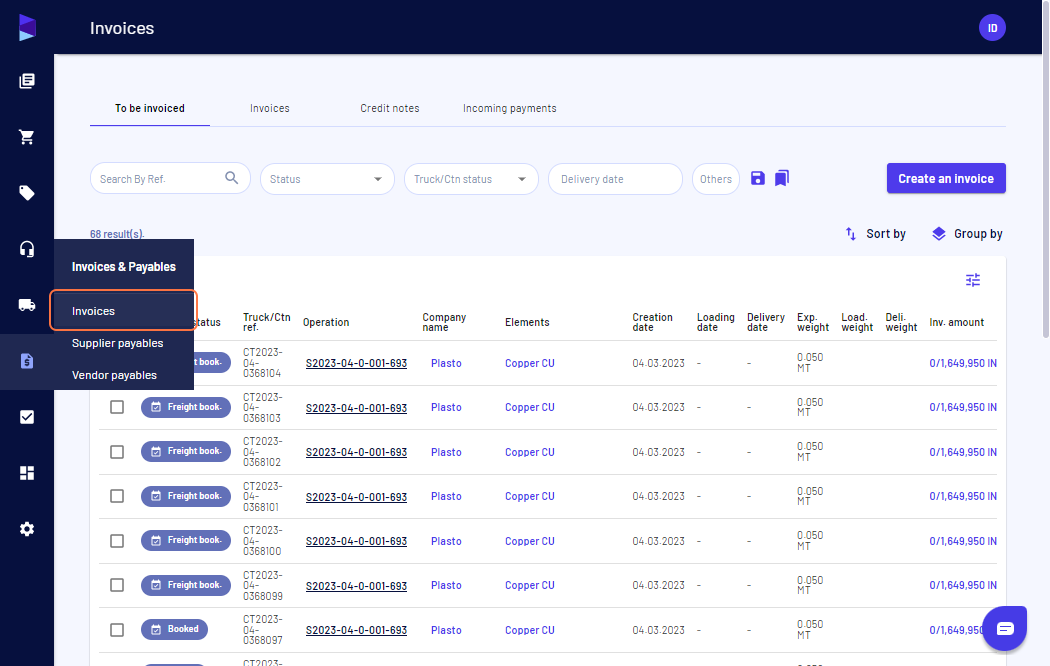Tick checkbox for row CT2023-04-0368103
The width and height of the screenshot is (1050, 666).
(x=117, y=407)
